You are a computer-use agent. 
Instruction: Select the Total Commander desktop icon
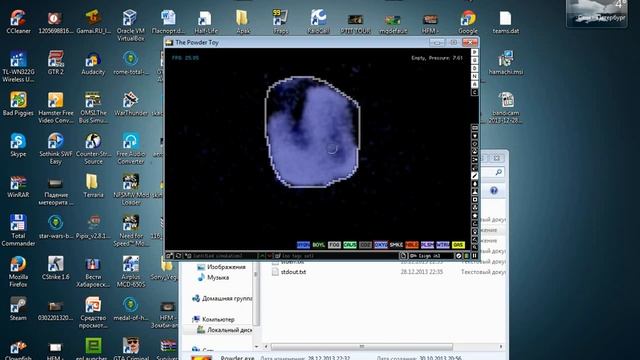coord(18,231)
